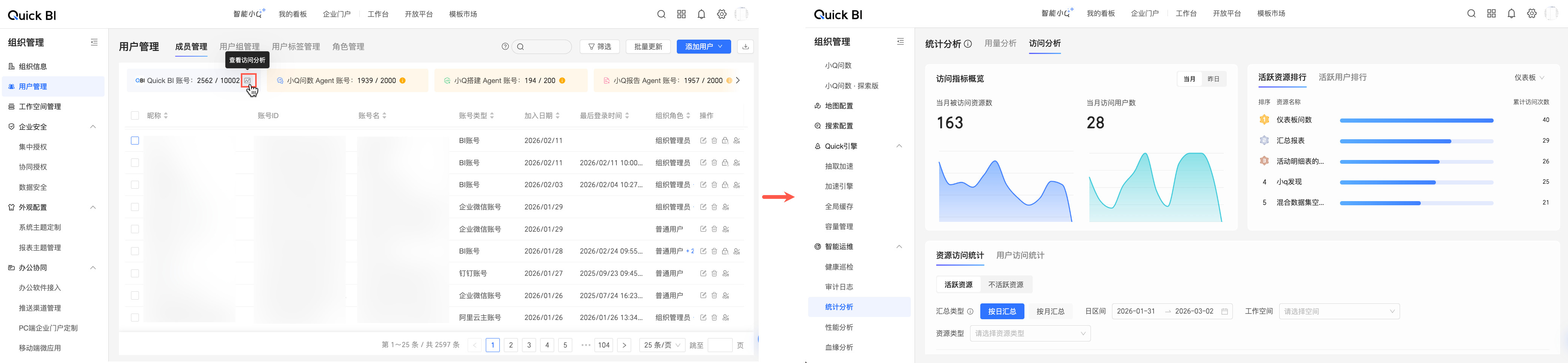The width and height of the screenshot is (1568, 363).
Task: Open settings gear on user management screen
Action: (x=721, y=14)
